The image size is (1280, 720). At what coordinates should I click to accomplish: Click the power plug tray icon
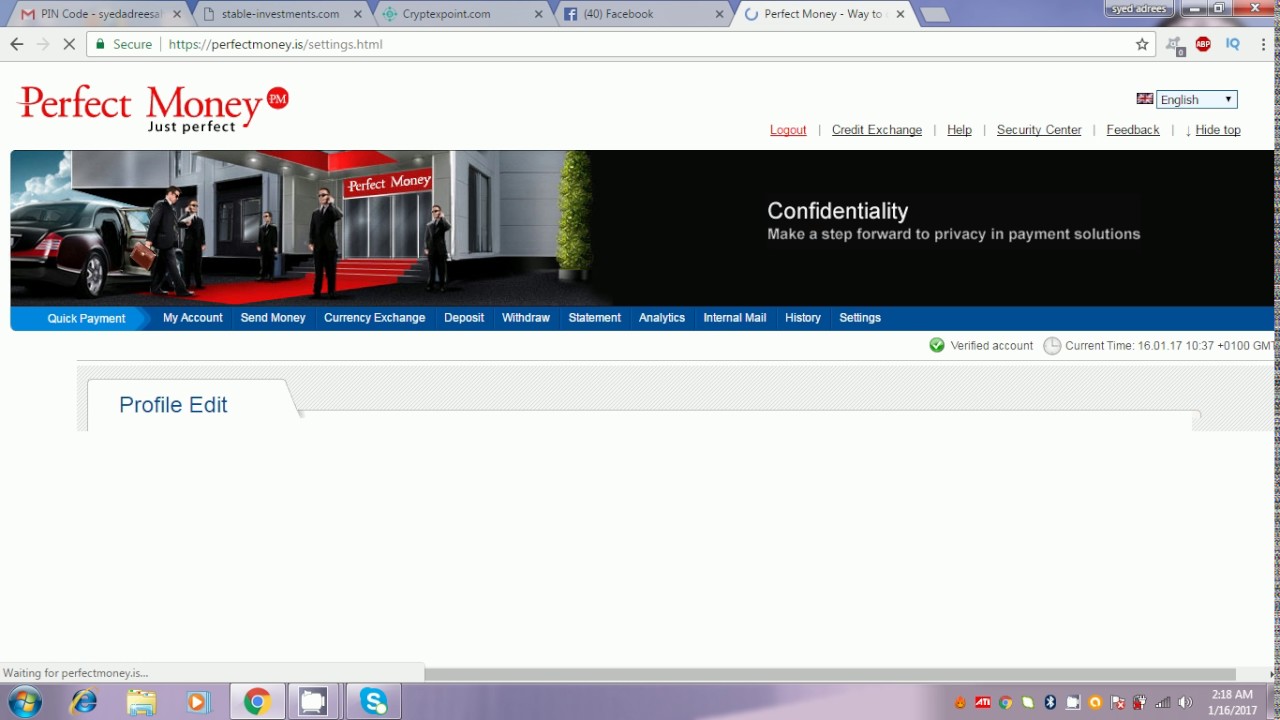(1139, 703)
